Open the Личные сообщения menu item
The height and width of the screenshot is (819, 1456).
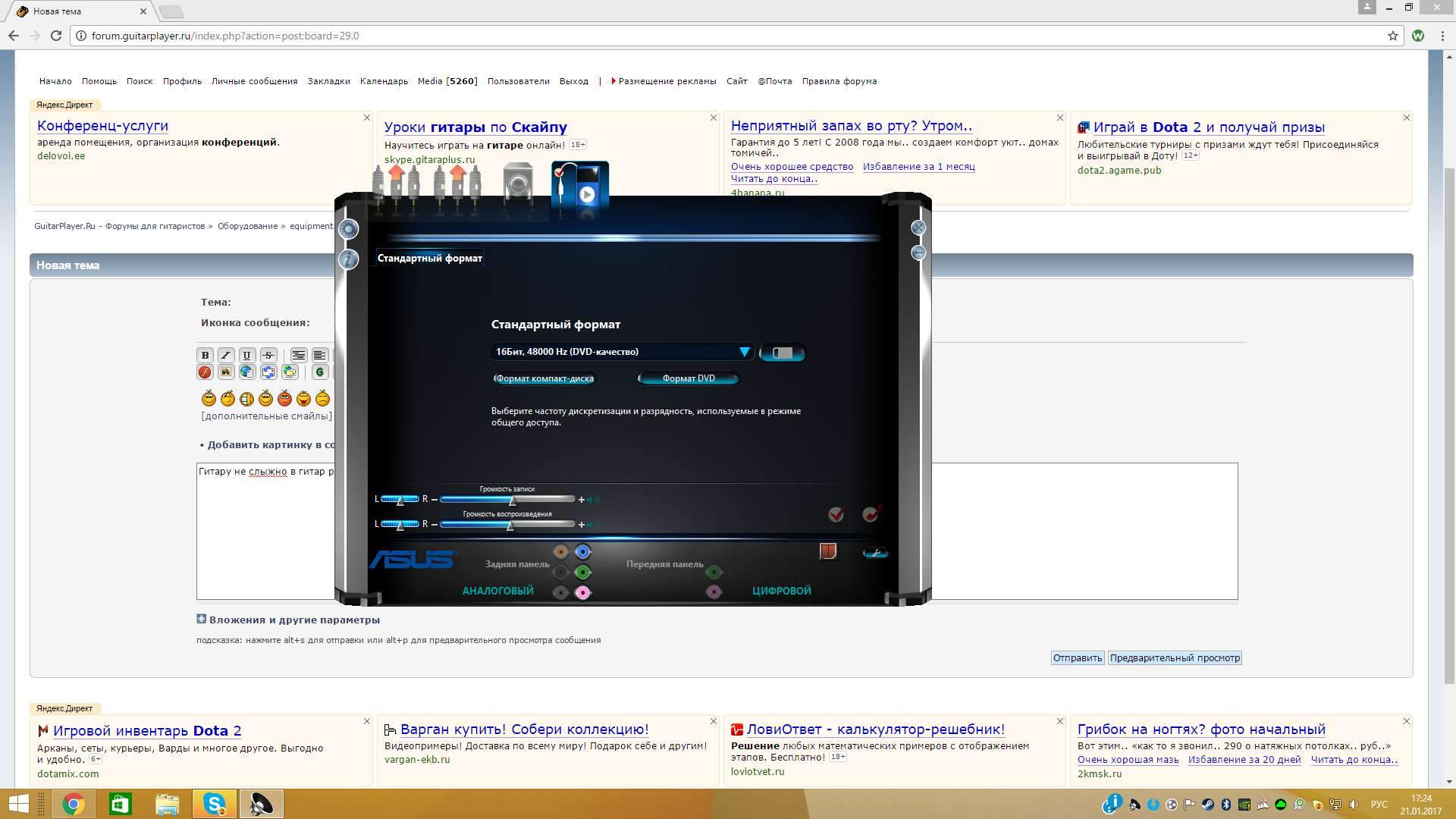click(254, 81)
